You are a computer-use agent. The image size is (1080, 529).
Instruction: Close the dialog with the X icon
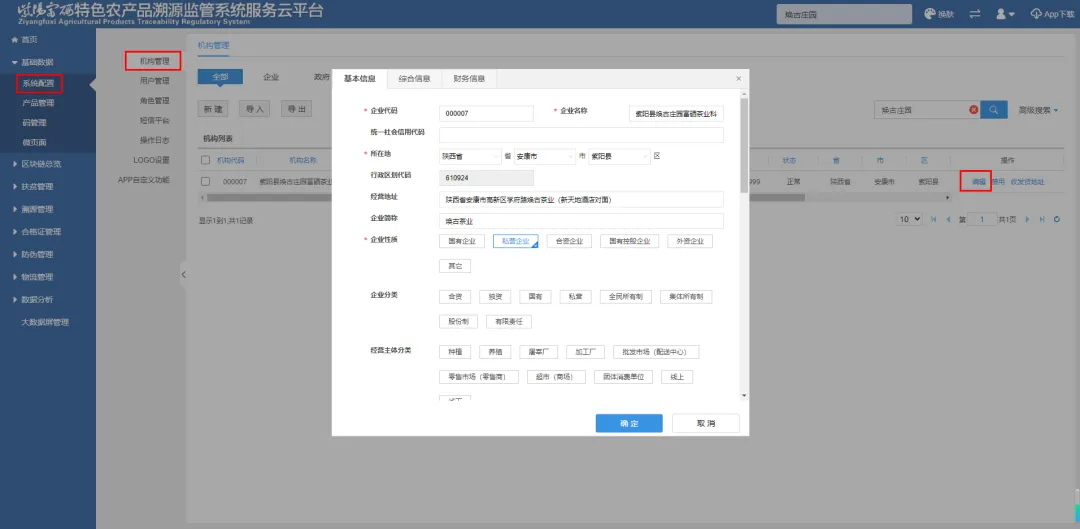[738, 79]
